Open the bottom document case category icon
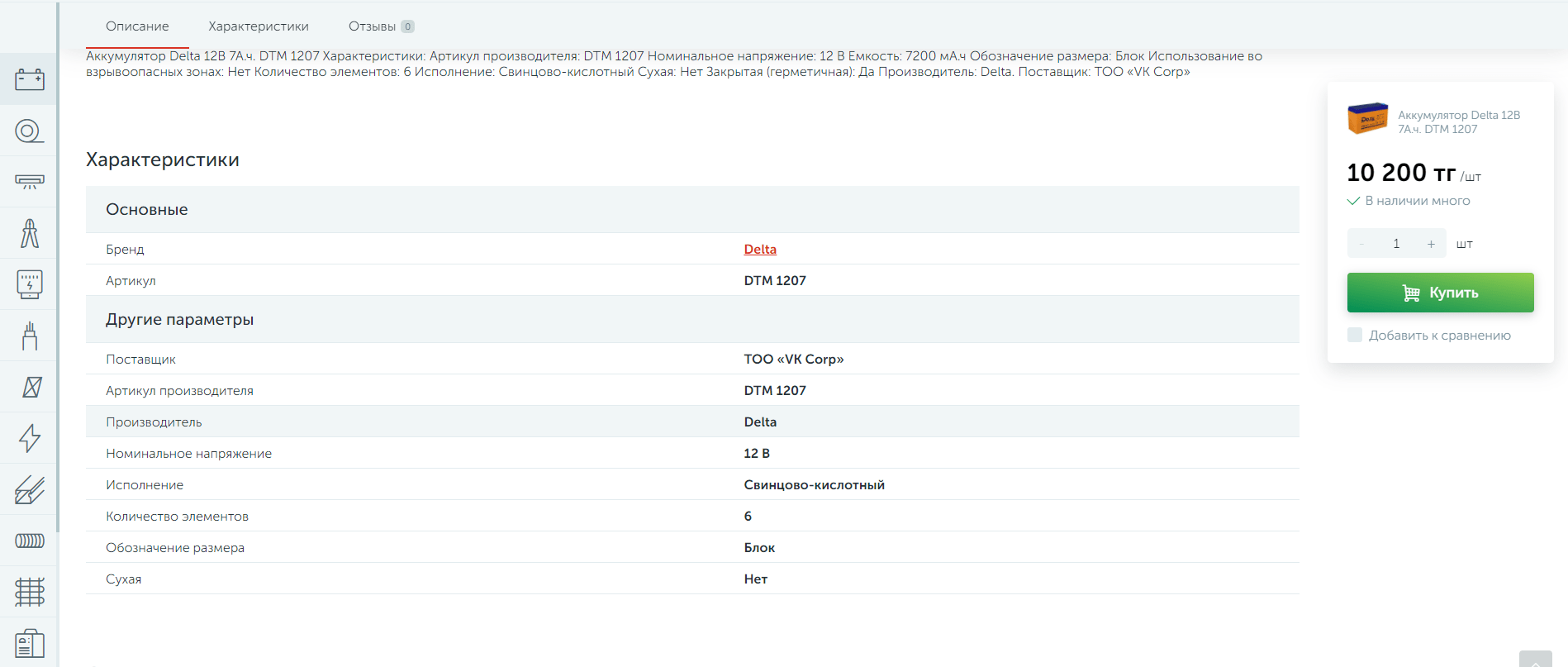Viewport: 1568px width, 667px height. point(30,643)
